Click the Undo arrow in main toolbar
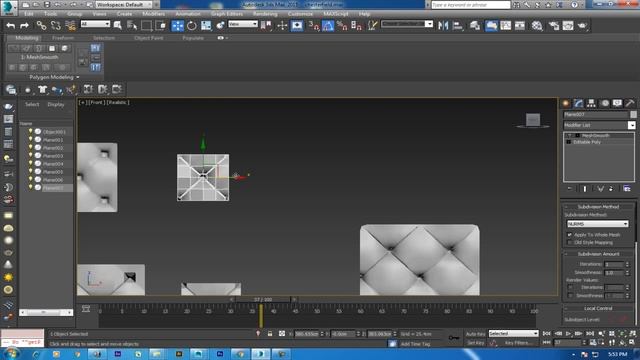Screen dimensions: 640x360 point(11,25)
